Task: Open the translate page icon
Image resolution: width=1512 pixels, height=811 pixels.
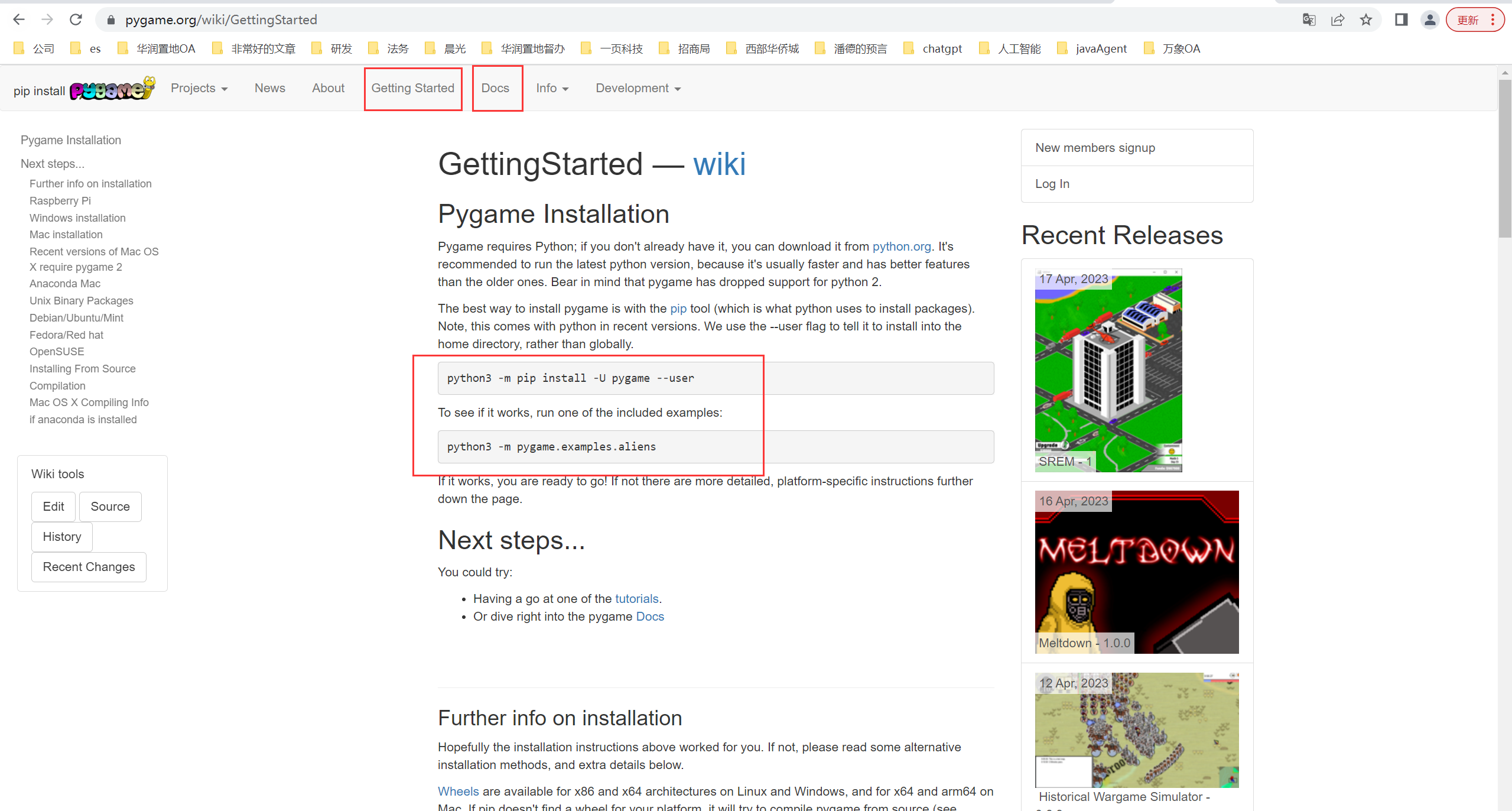Action: pyautogui.click(x=1309, y=20)
